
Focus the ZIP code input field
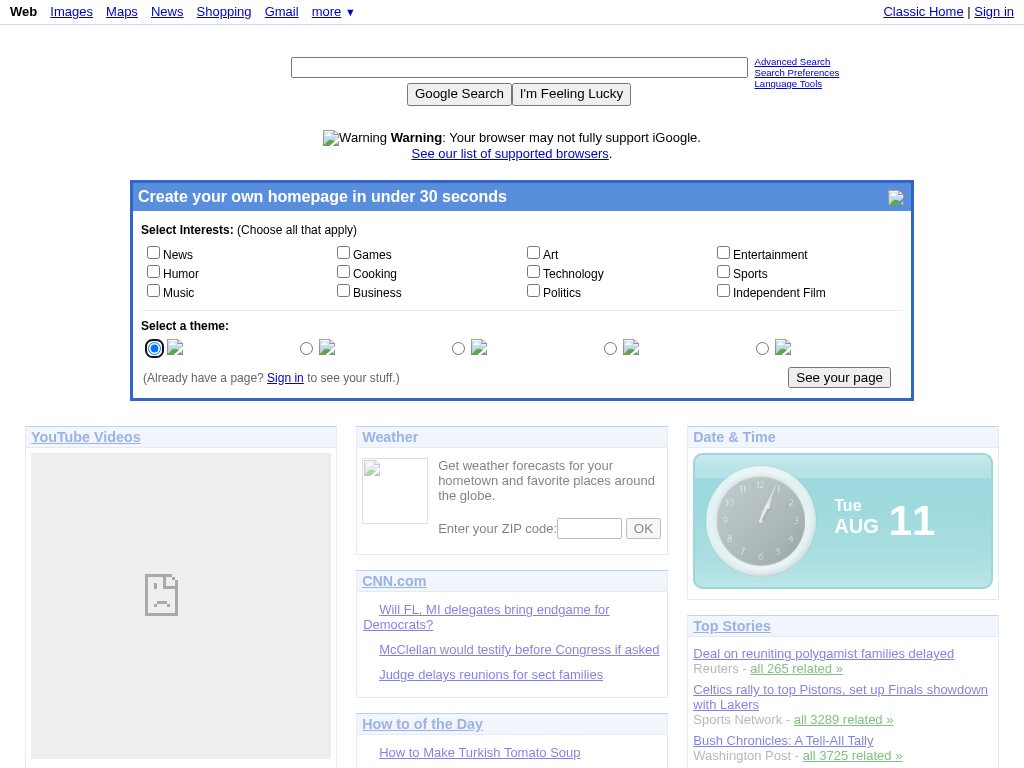[x=589, y=528]
